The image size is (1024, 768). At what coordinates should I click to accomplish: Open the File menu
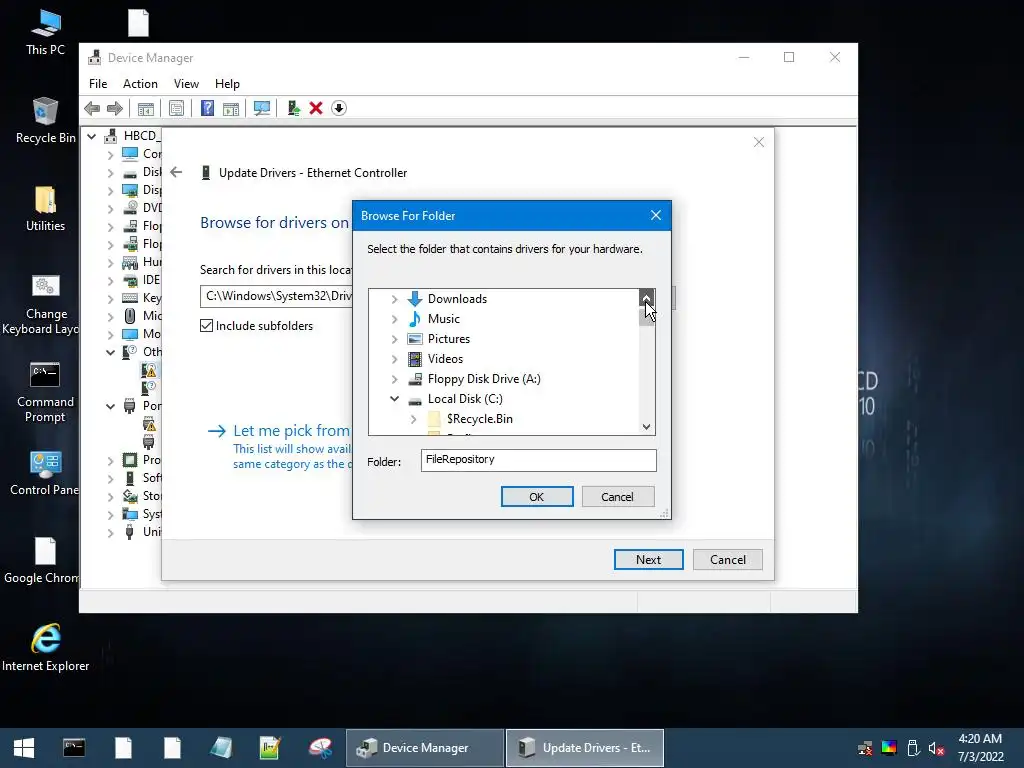click(98, 84)
